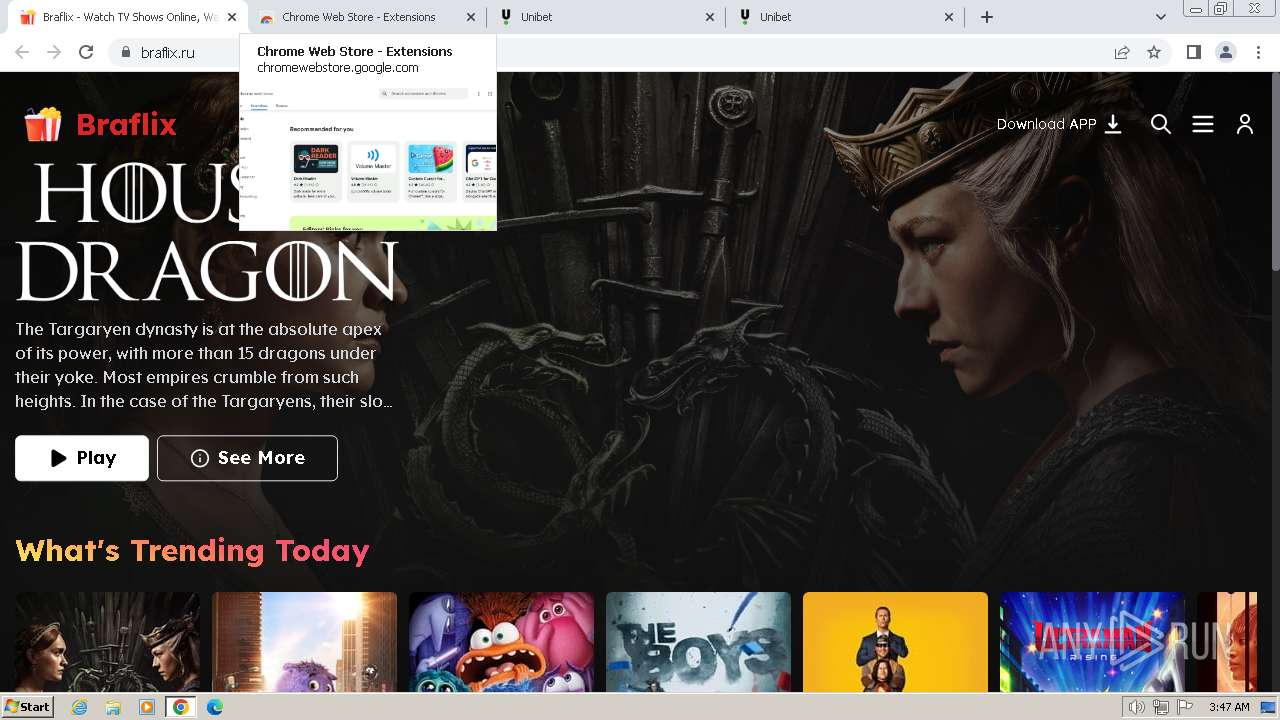This screenshot has width=1280, height=720.
Task: Click the braflix.ru address bar
Action: pyautogui.click(x=600, y=52)
